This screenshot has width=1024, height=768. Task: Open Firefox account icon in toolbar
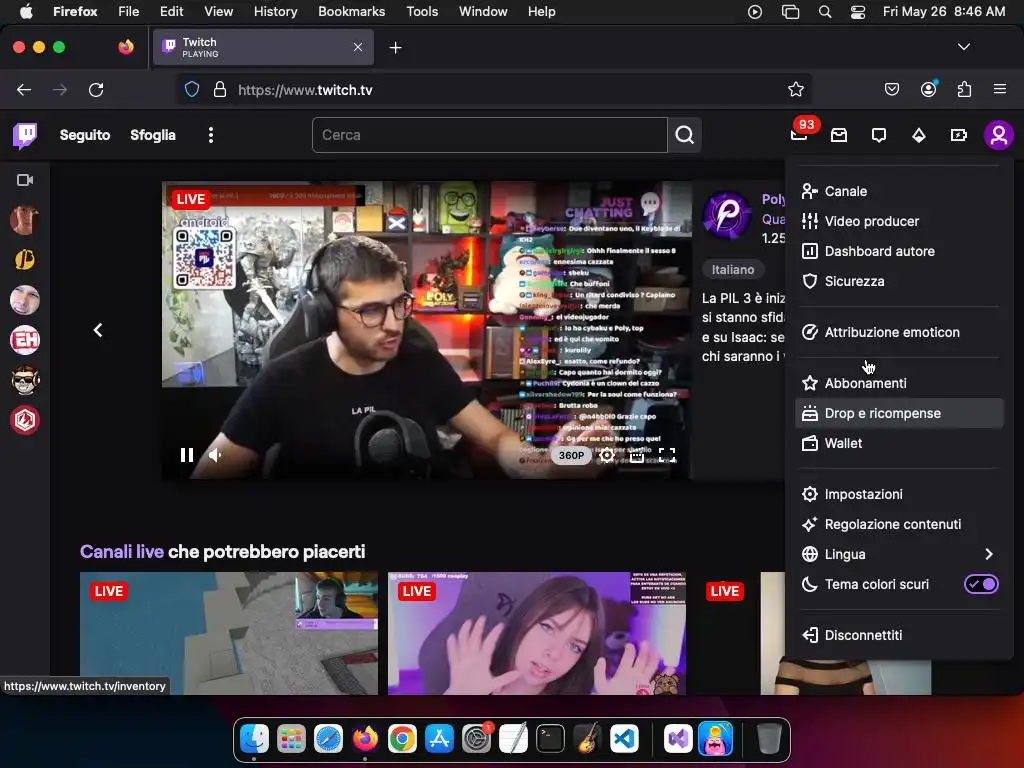(x=928, y=89)
